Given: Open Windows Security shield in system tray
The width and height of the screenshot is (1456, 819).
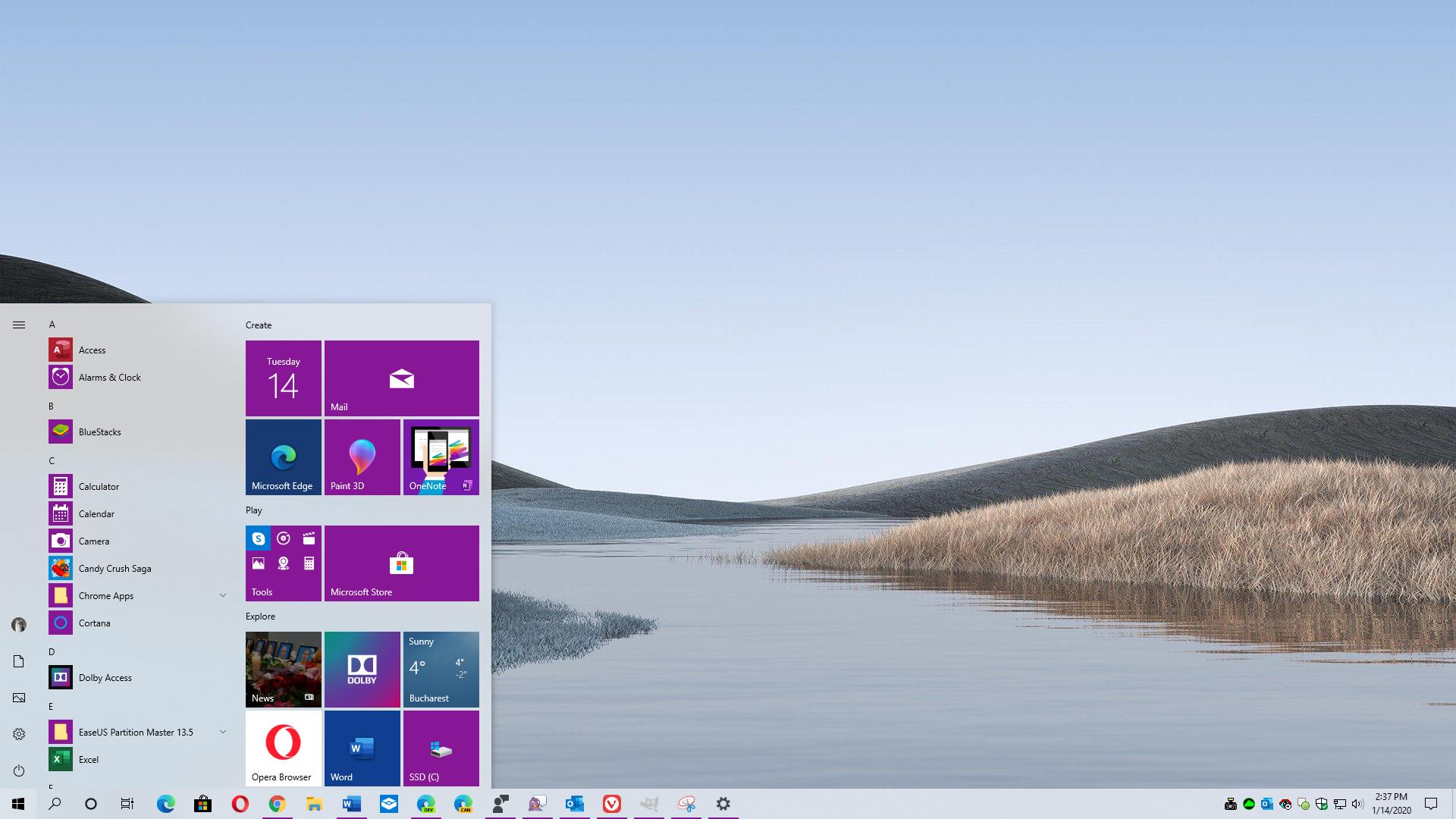Looking at the screenshot, I should pos(1322,804).
